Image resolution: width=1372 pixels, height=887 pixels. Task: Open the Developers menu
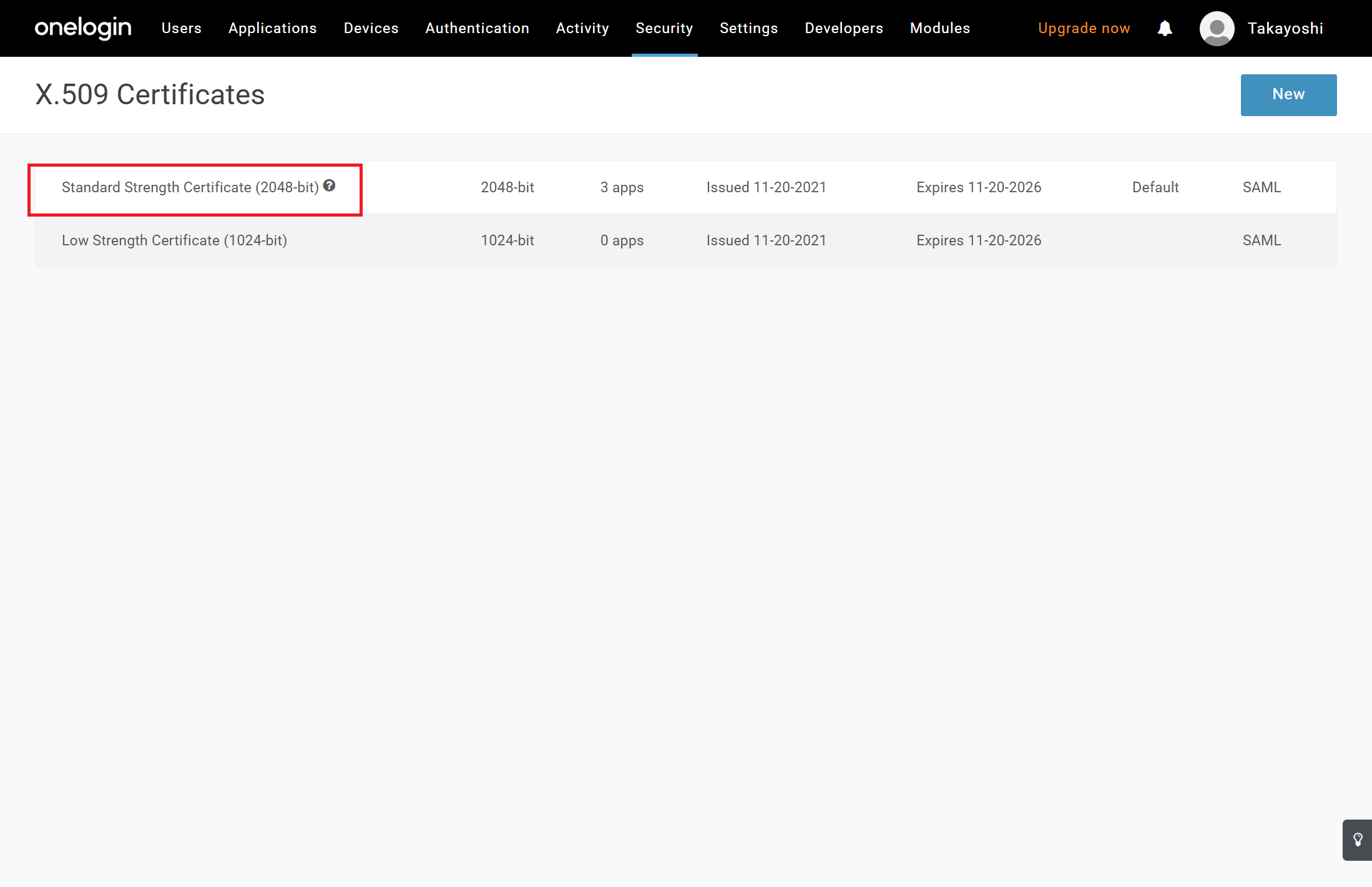844,28
